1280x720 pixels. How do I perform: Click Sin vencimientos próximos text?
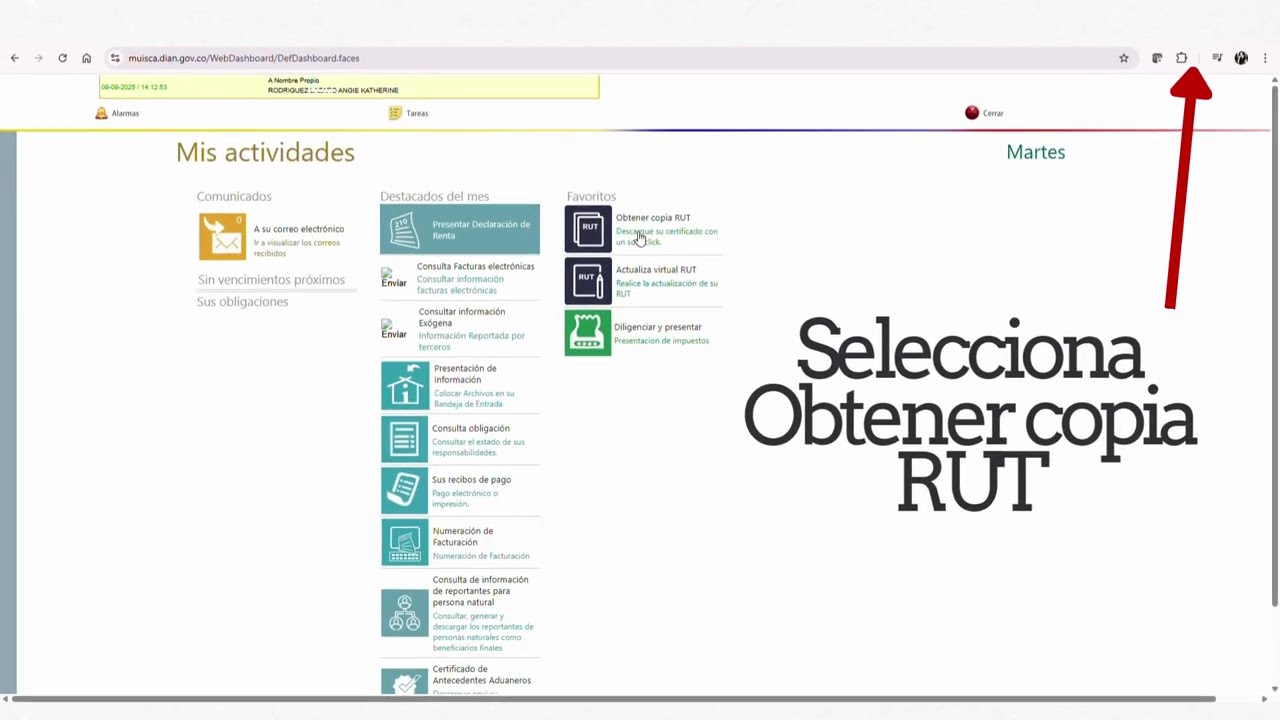(271, 280)
